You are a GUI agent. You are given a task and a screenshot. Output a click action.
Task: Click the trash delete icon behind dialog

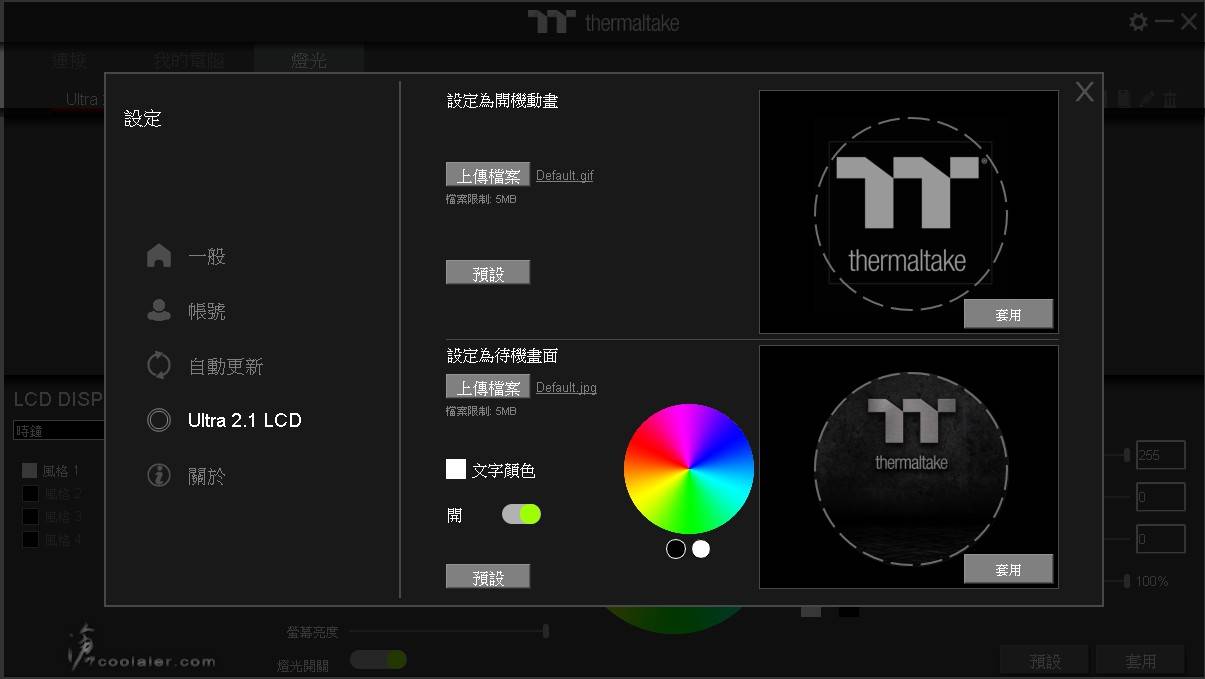click(1170, 99)
